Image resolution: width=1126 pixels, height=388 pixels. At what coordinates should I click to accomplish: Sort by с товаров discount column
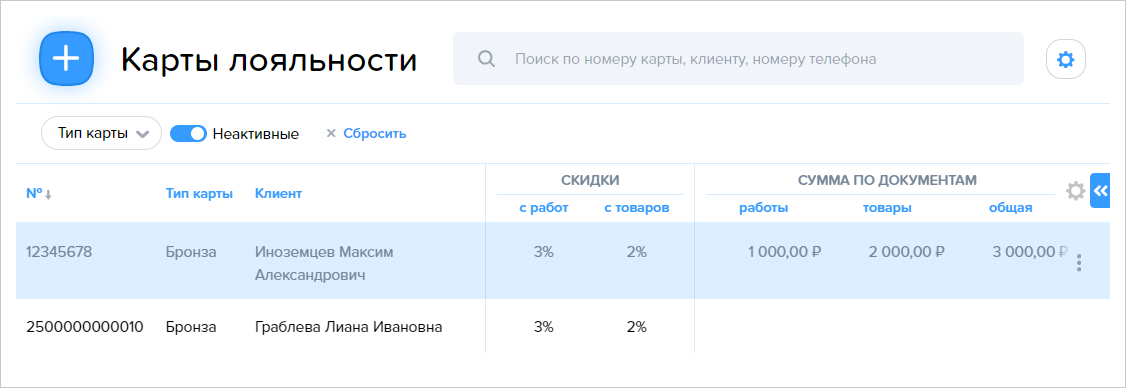click(x=636, y=208)
